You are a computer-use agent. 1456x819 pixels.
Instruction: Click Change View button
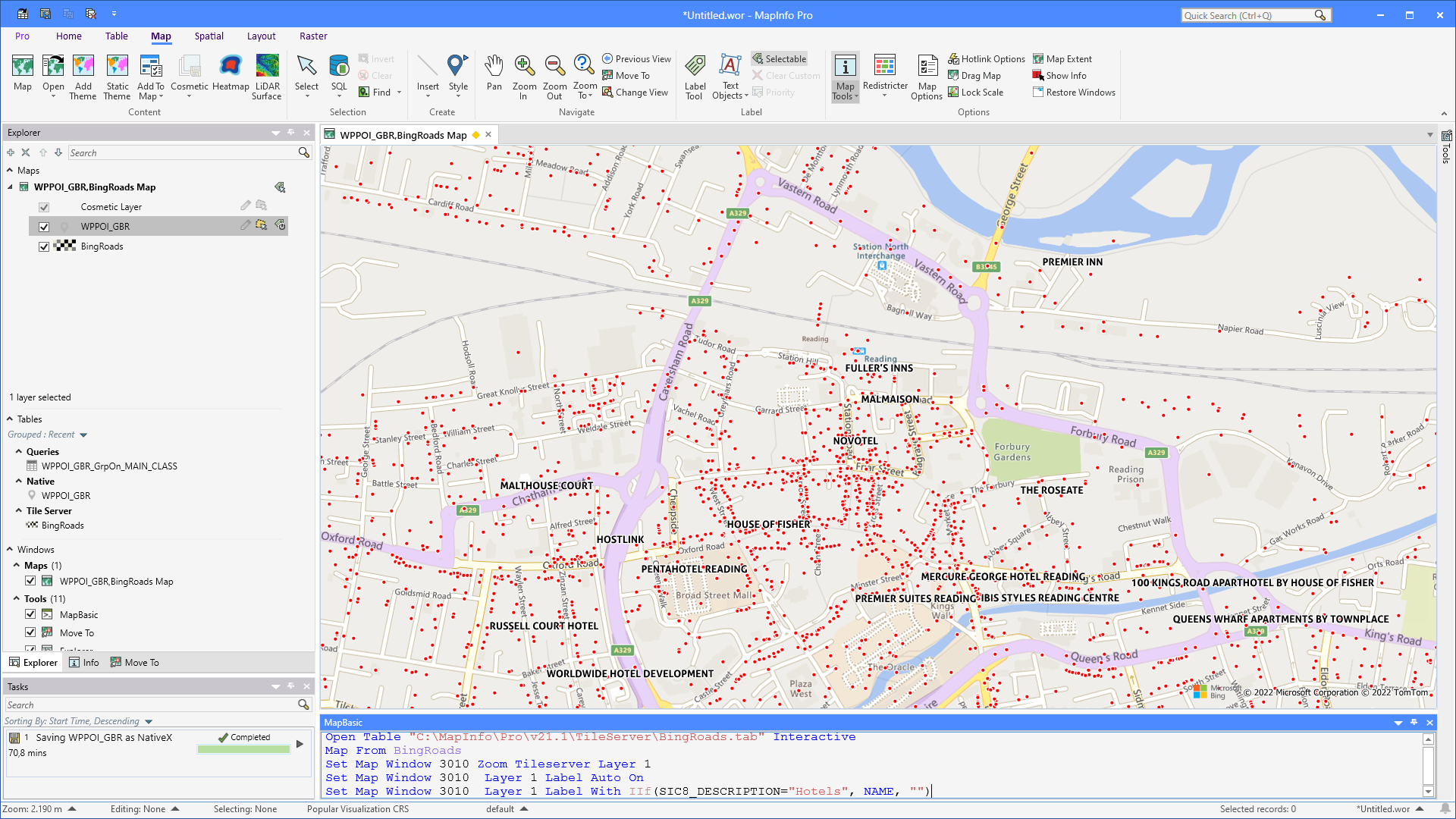635,93
